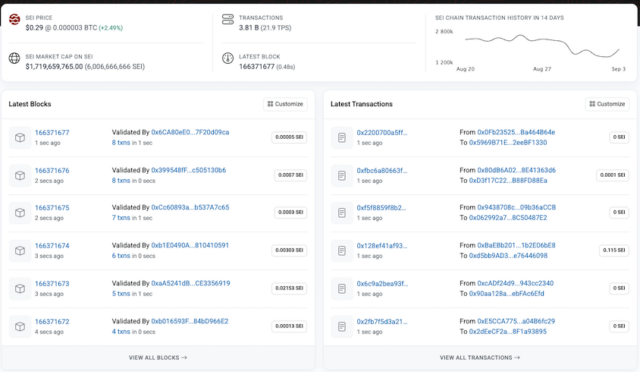Click View All Transactions link
Image resolution: width=640 pixels, height=372 pixels.
480,358
